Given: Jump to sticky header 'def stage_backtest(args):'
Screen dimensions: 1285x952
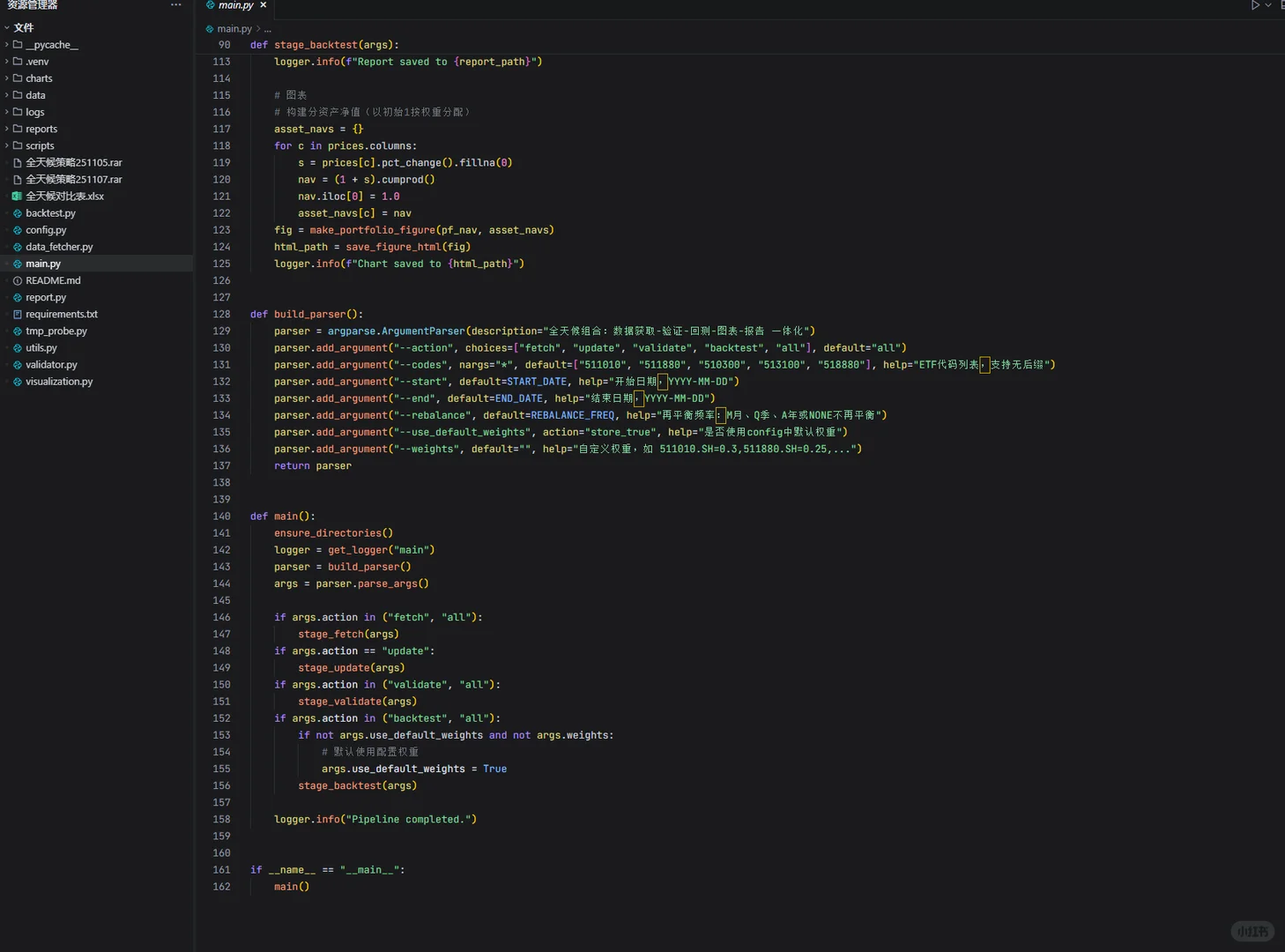Looking at the screenshot, I should (x=324, y=45).
